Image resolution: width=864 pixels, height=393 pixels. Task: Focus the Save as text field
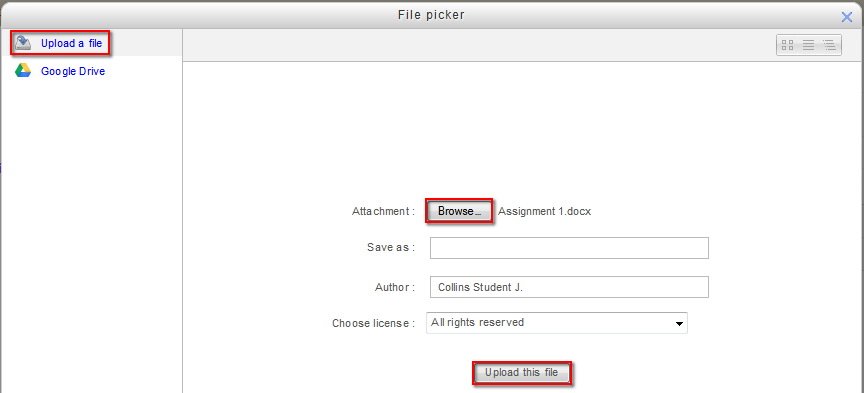(569, 248)
